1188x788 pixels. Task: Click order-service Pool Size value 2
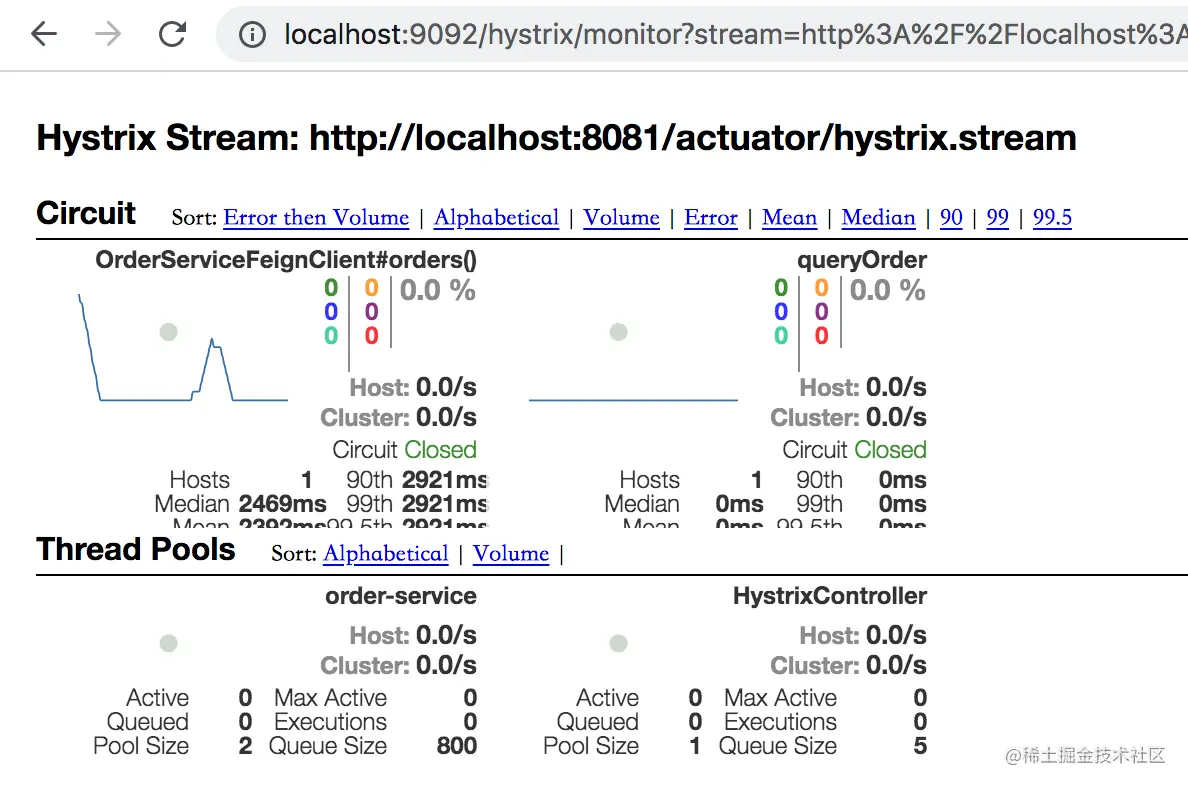pyautogui.click(x=245, y=746)
